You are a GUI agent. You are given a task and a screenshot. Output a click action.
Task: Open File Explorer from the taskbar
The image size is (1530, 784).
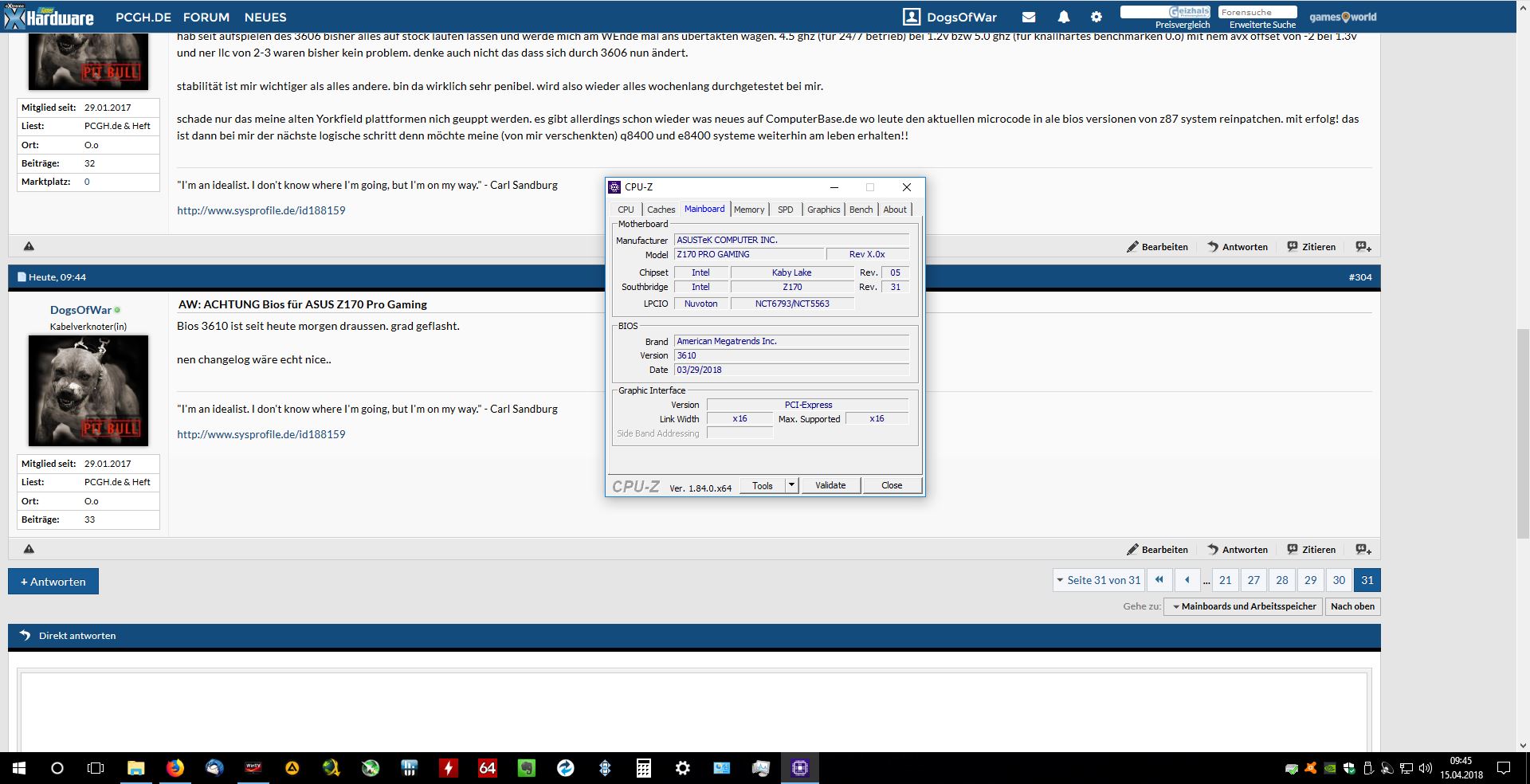[136, 768]
